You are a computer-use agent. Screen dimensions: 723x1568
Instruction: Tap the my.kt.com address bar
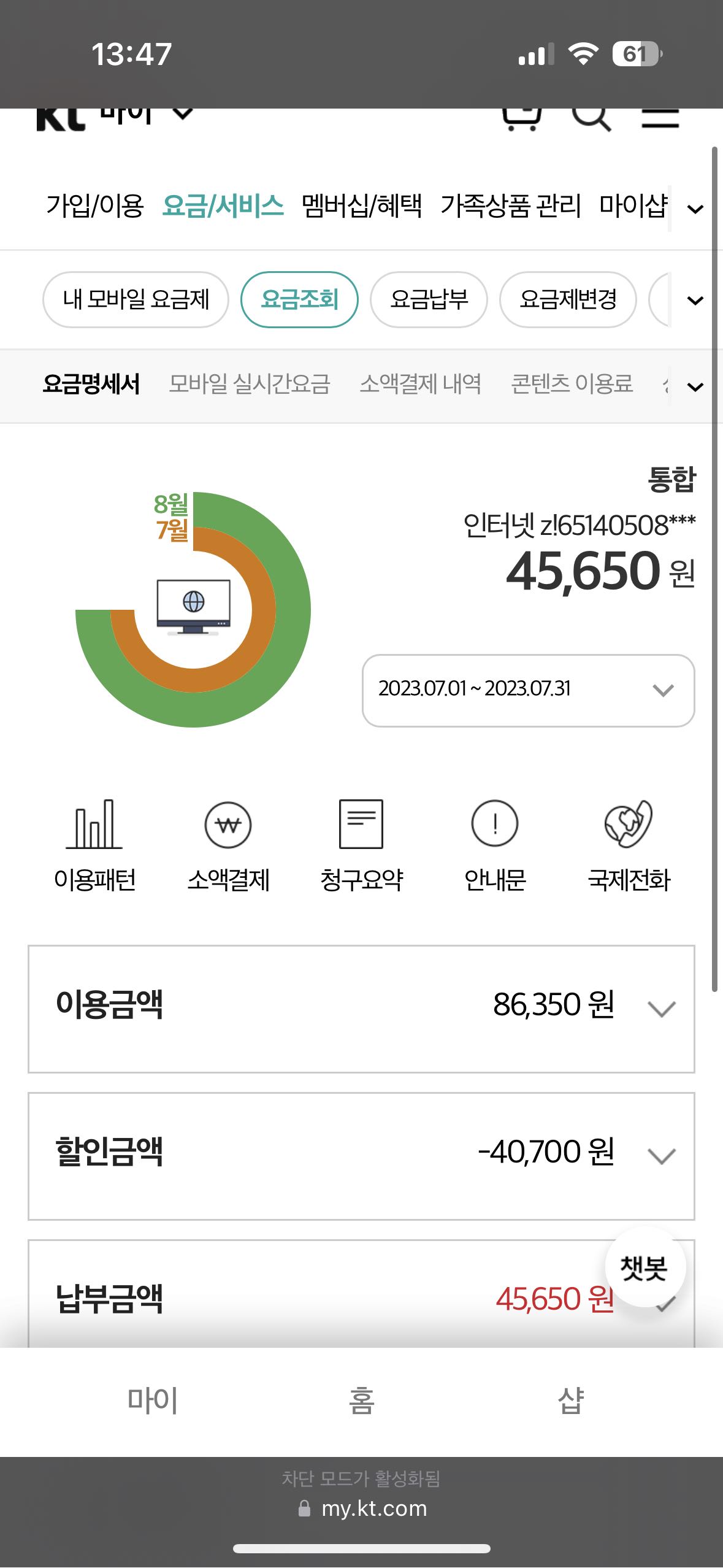click(373, 1508)
